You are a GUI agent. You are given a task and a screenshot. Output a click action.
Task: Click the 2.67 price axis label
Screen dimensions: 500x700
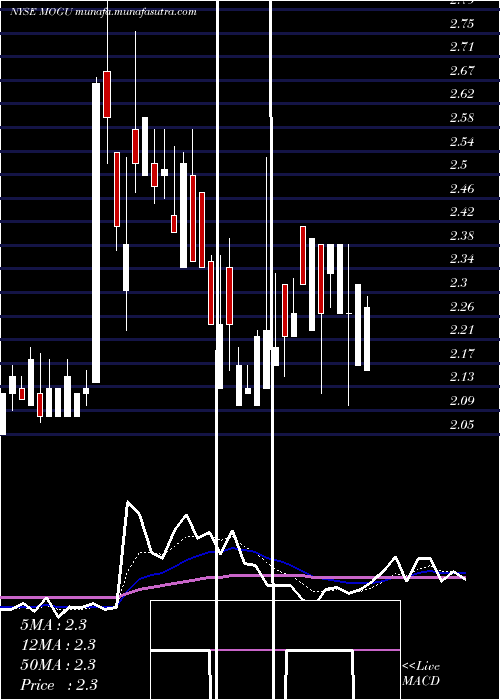462,71
